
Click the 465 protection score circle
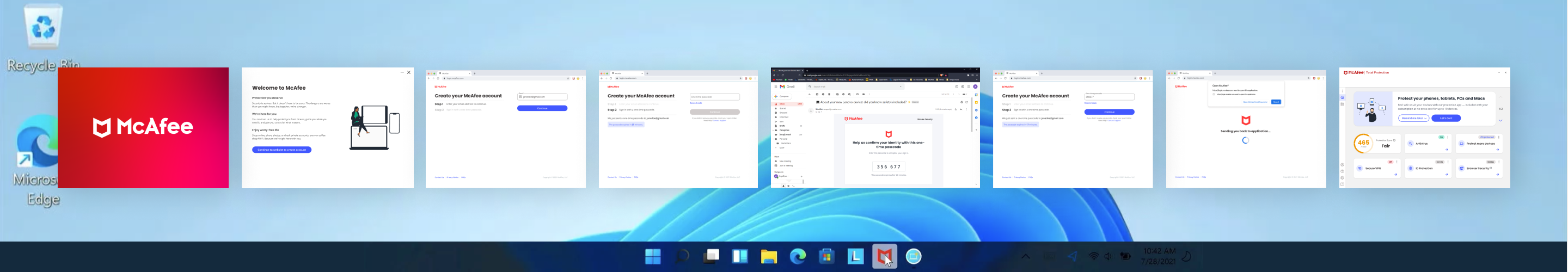1364,144
